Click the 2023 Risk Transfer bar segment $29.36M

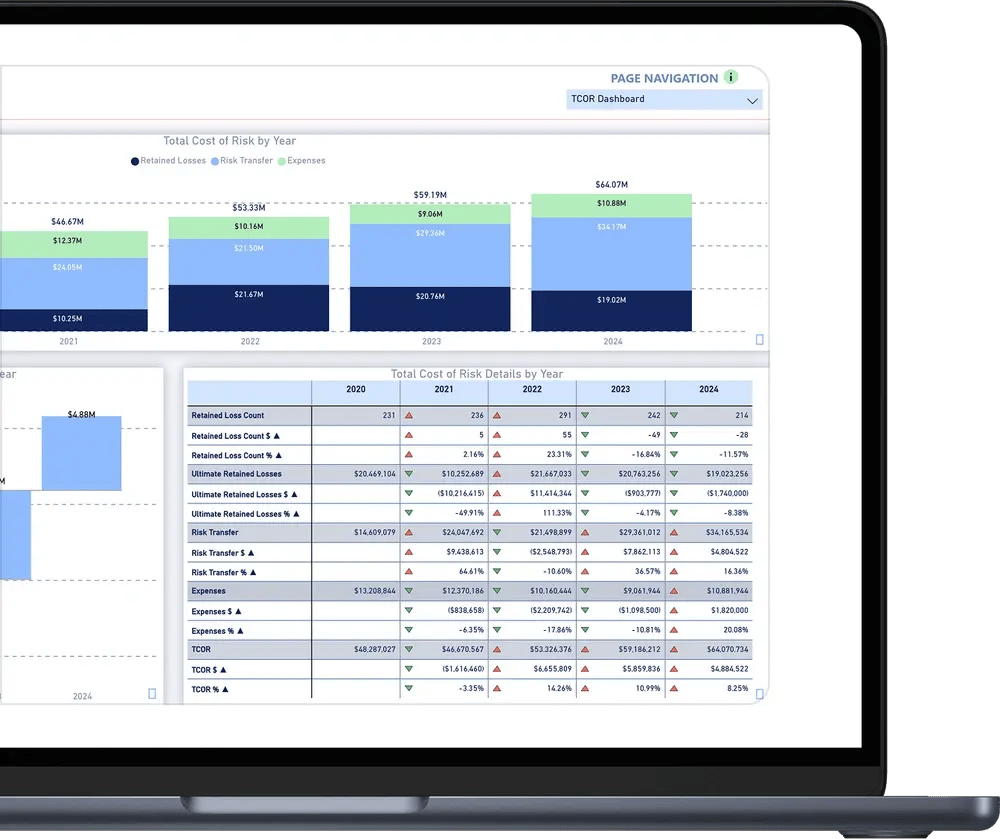click(430, 234)
